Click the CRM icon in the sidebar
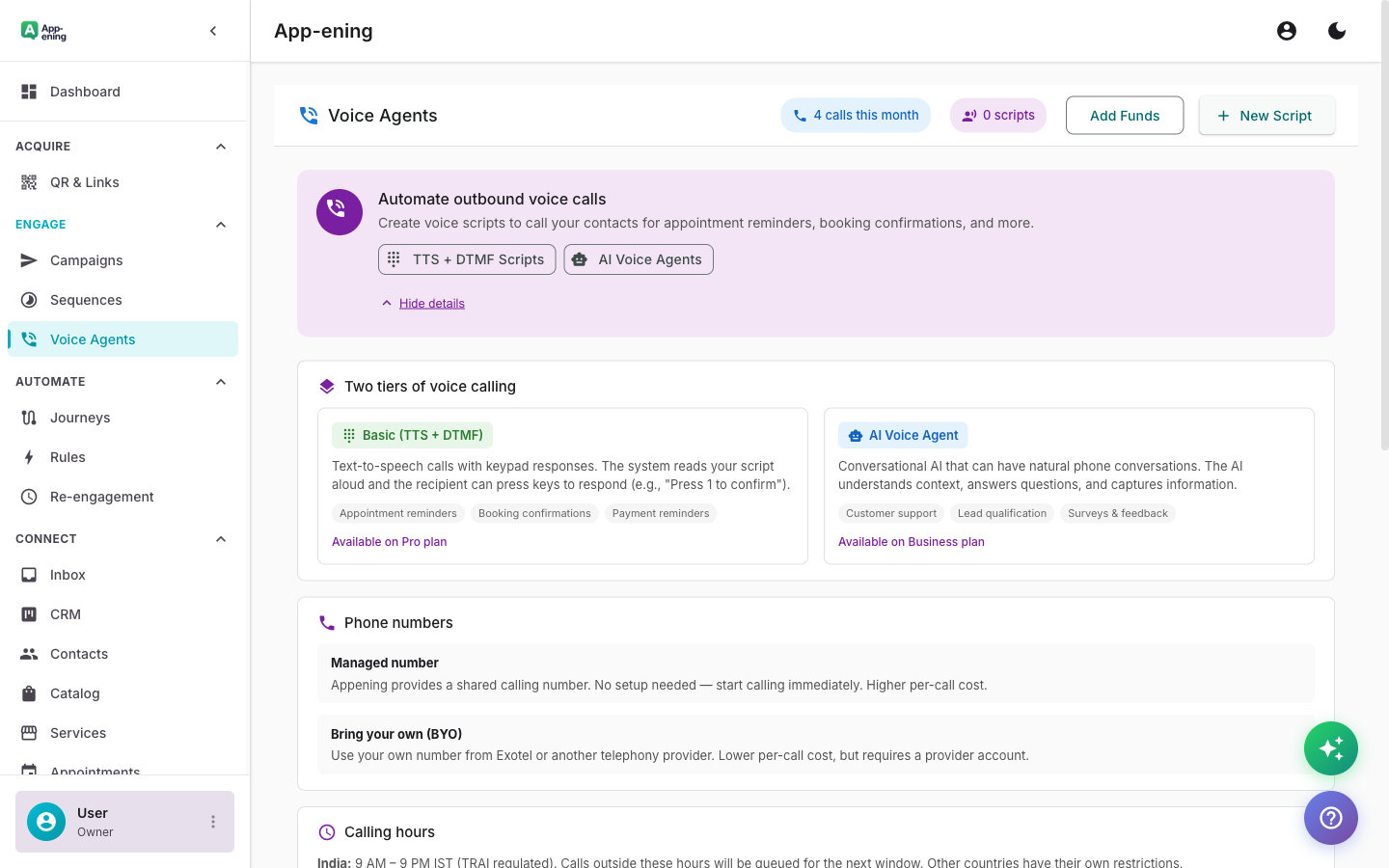This screenshot has height=868, width=1389. pos(27,614)
